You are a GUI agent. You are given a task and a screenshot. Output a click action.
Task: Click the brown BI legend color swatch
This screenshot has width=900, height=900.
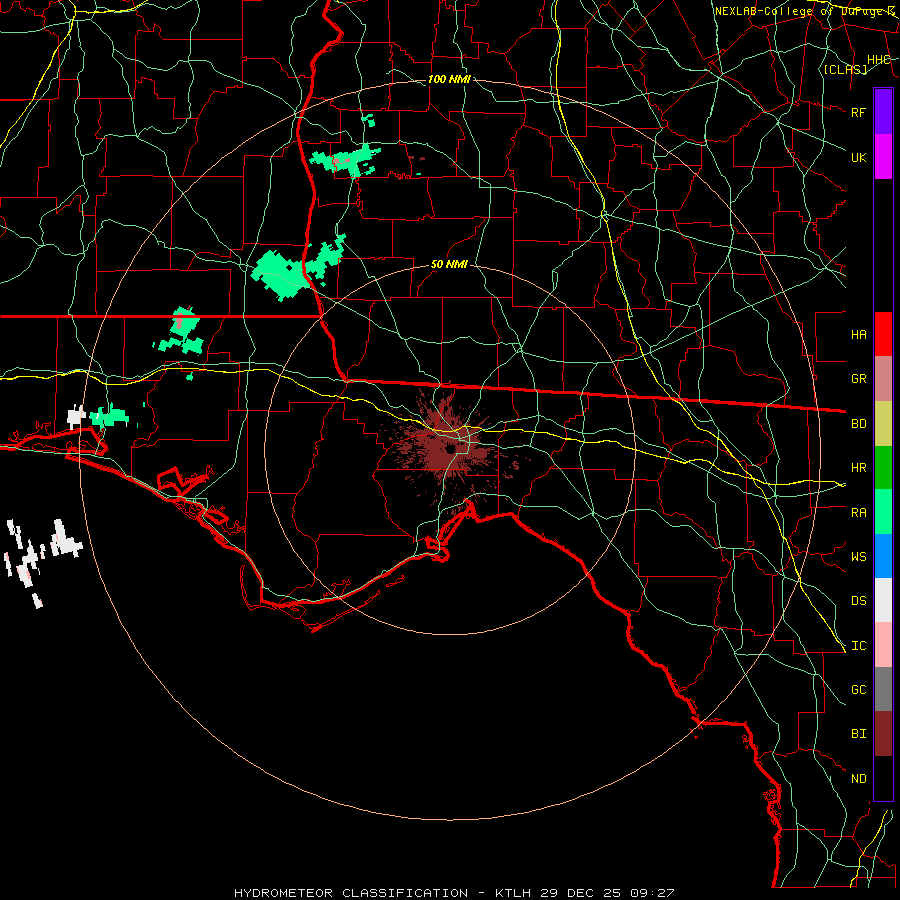pos(883,734)
